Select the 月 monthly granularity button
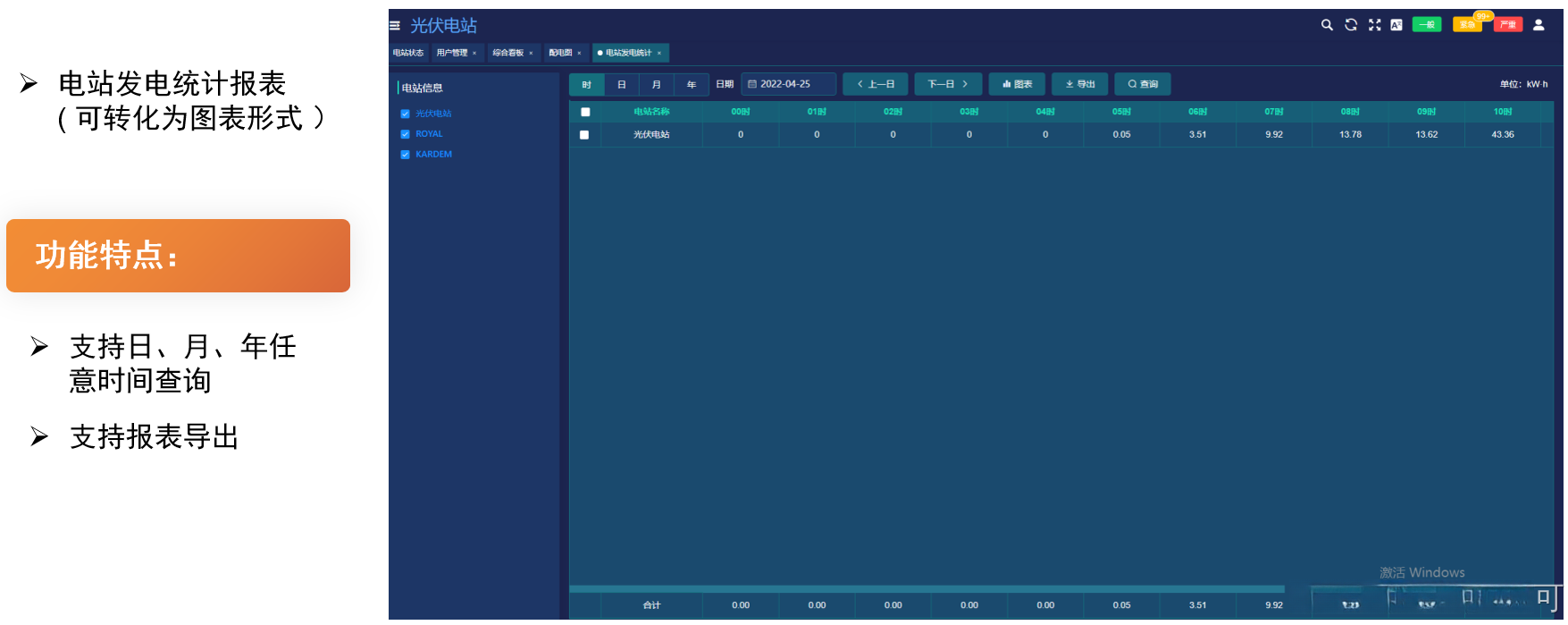The width and height of the screenshot is (1568, 625). (x=657, y=84)
